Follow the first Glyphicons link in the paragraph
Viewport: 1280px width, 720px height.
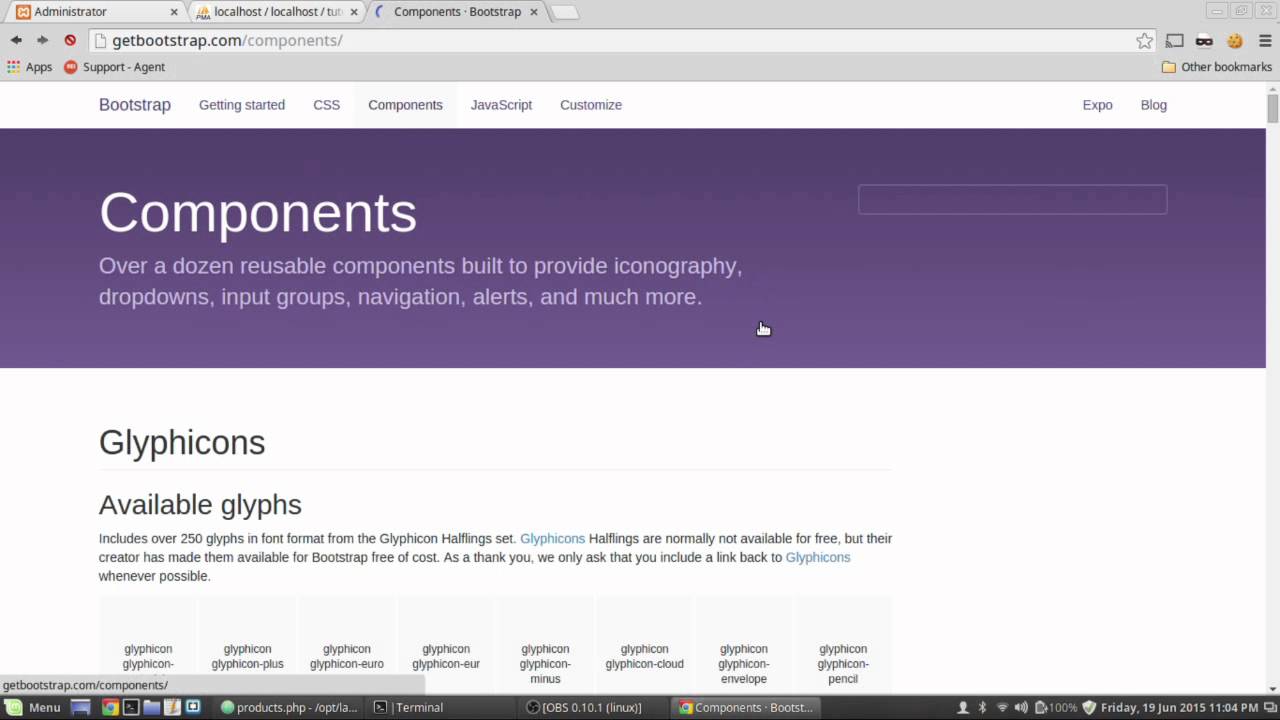[552, 539]
